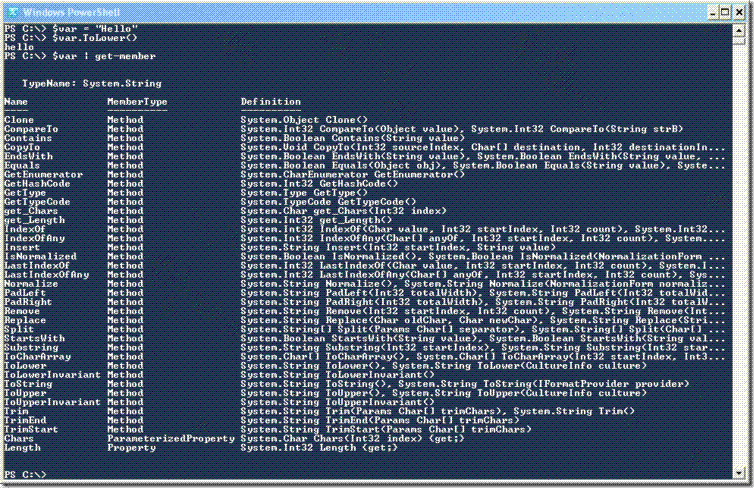Click the 'Replace' member name
Viewport: 754px width, 488px height.
coord(25,320)
